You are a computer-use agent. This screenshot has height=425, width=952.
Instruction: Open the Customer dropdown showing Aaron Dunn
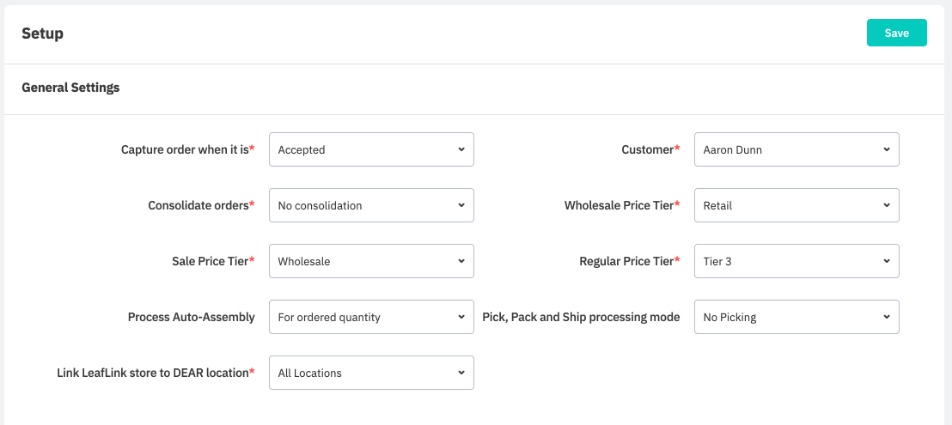pos(796,150)
